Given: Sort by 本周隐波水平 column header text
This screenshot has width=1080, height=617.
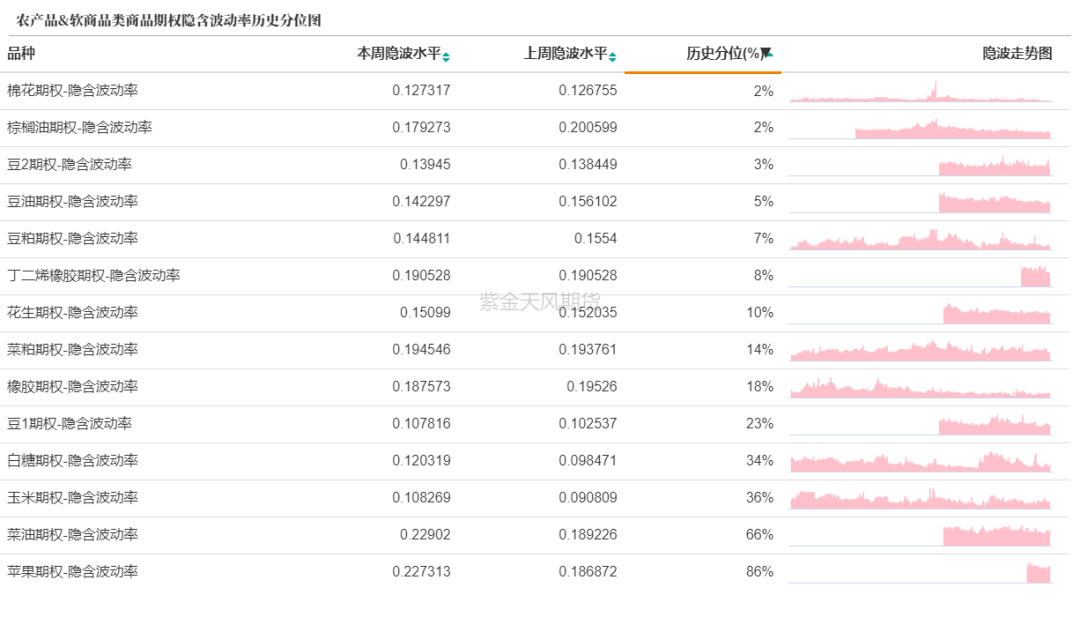Looking at the screenshot, I should coord(398,54).
